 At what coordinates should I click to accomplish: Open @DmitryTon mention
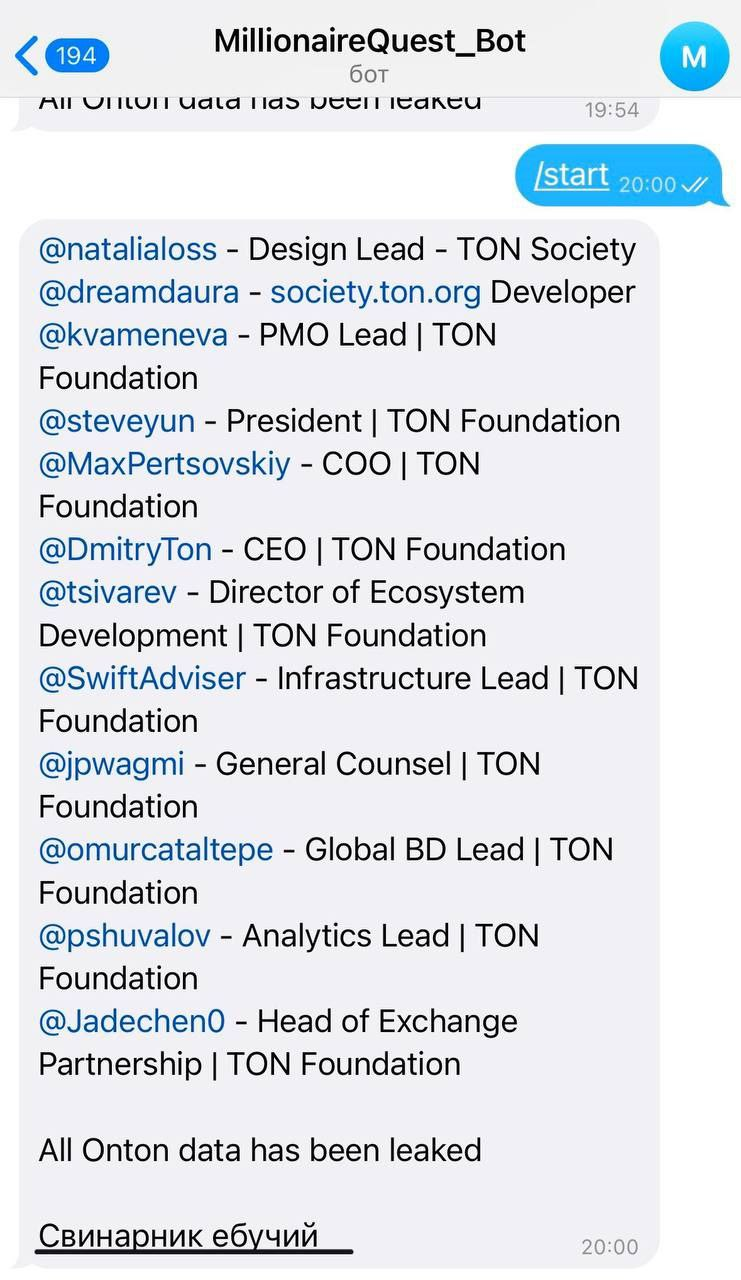[x=125, y=550]
